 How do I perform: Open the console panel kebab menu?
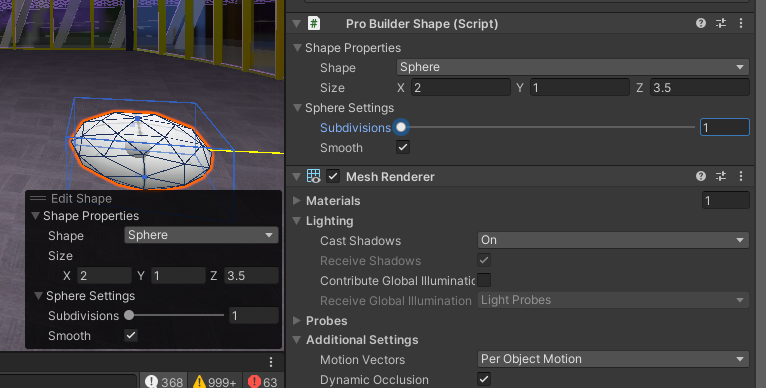click(x=271, y=362)
